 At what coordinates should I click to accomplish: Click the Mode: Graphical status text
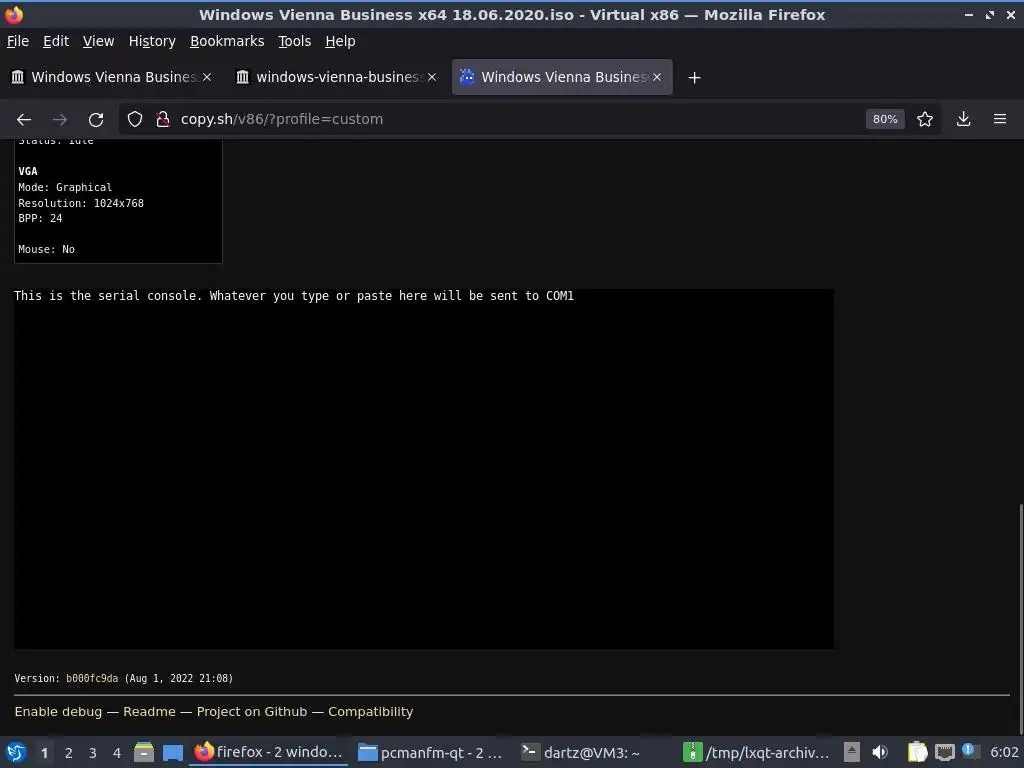click(65, 187)
